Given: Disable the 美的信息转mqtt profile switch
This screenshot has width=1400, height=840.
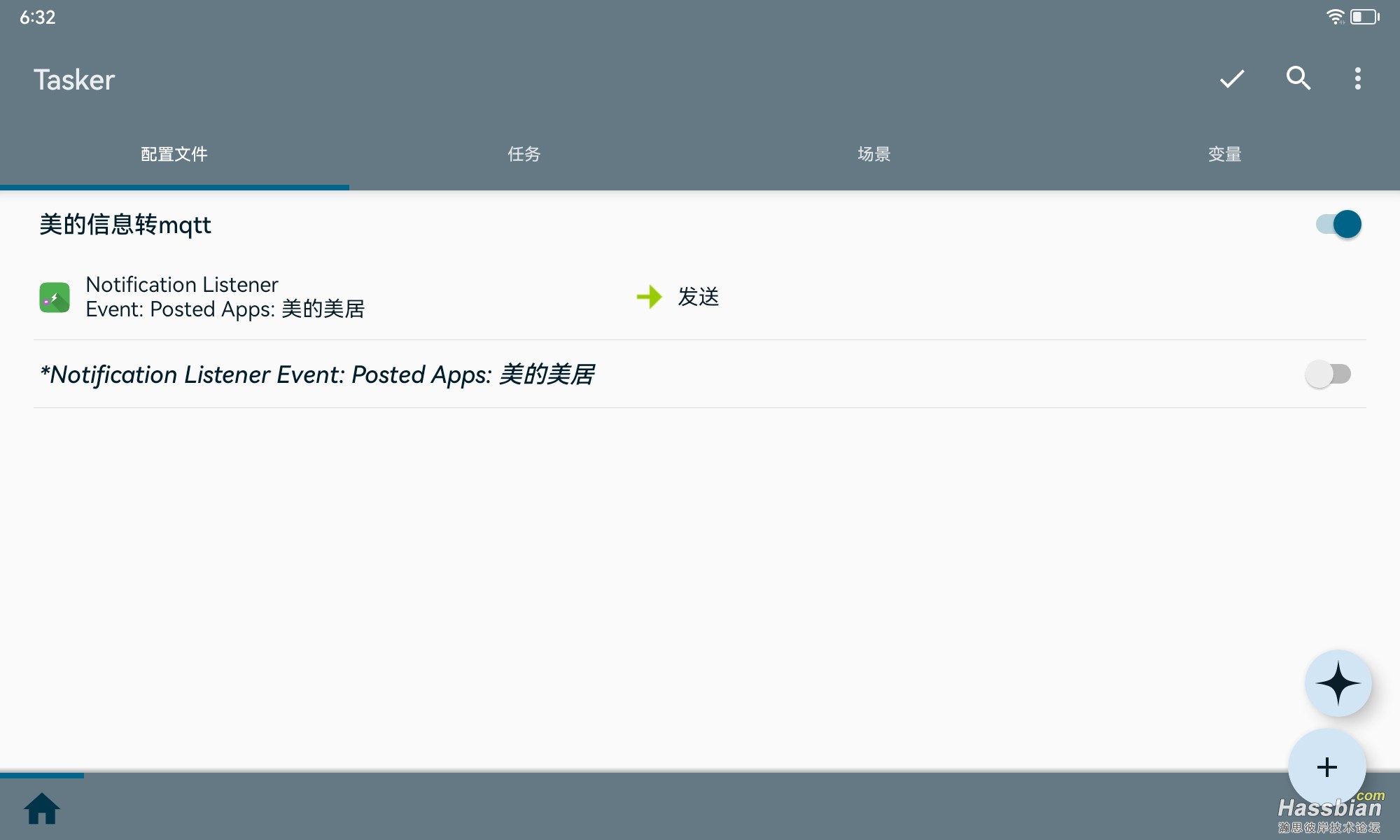Looking at the screenshot, I should pos(1338,224).
